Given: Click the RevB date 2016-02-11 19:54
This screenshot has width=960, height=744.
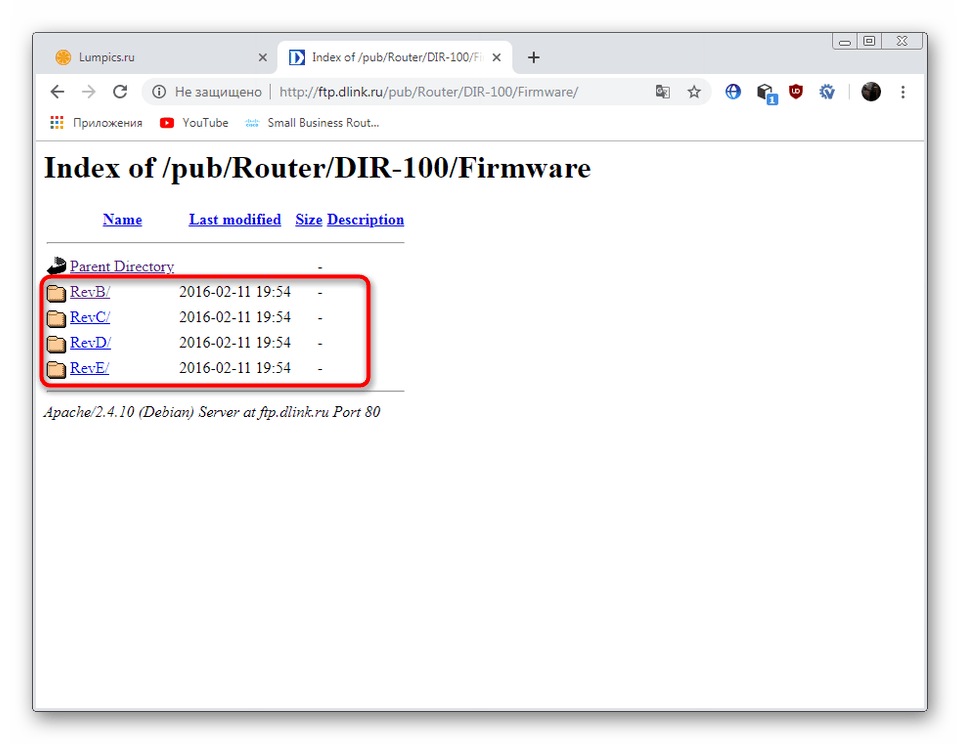Looking at the screenshot, I should point(234,292).
